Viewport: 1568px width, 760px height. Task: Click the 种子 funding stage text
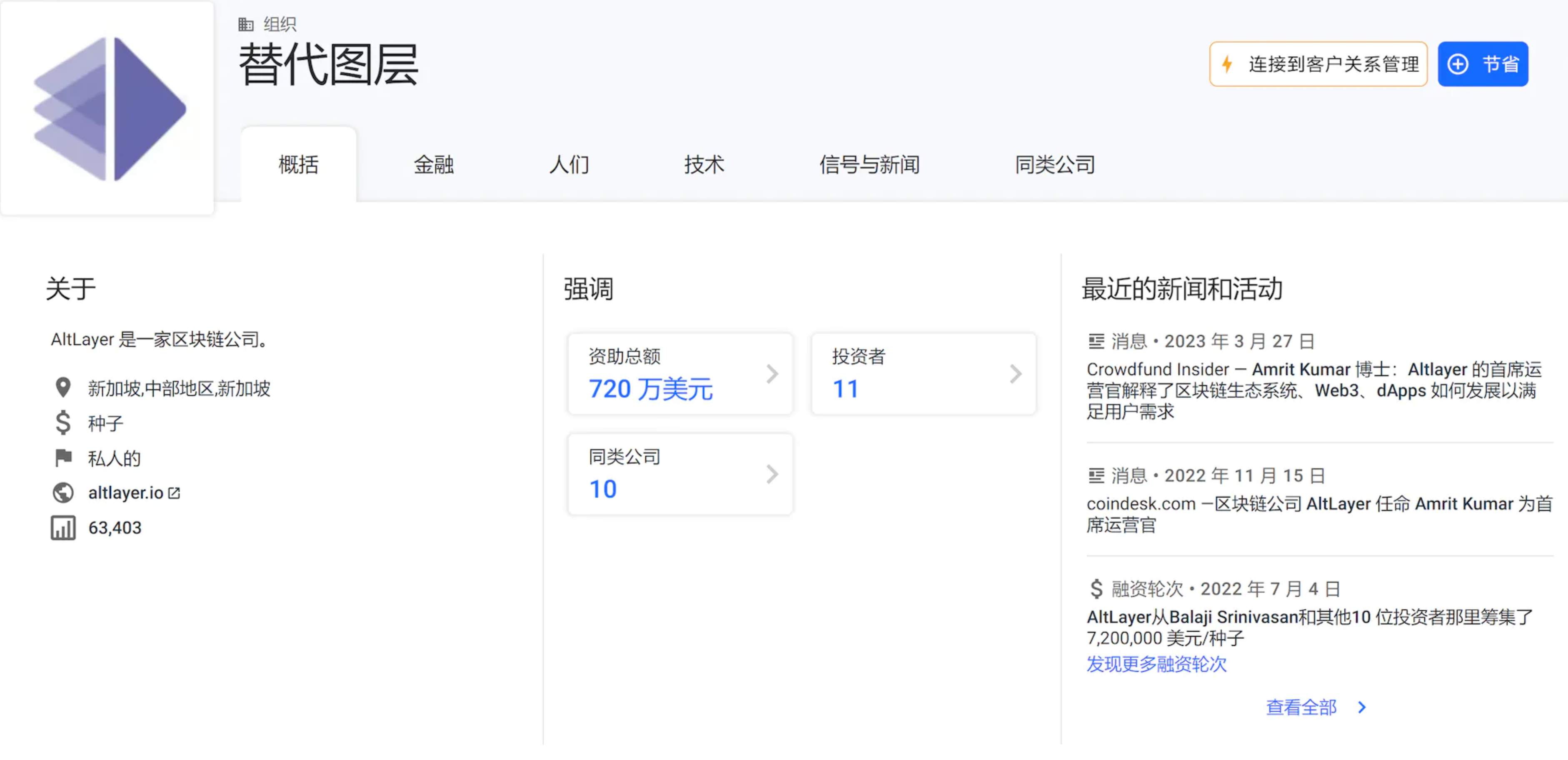tap(105, 423)
